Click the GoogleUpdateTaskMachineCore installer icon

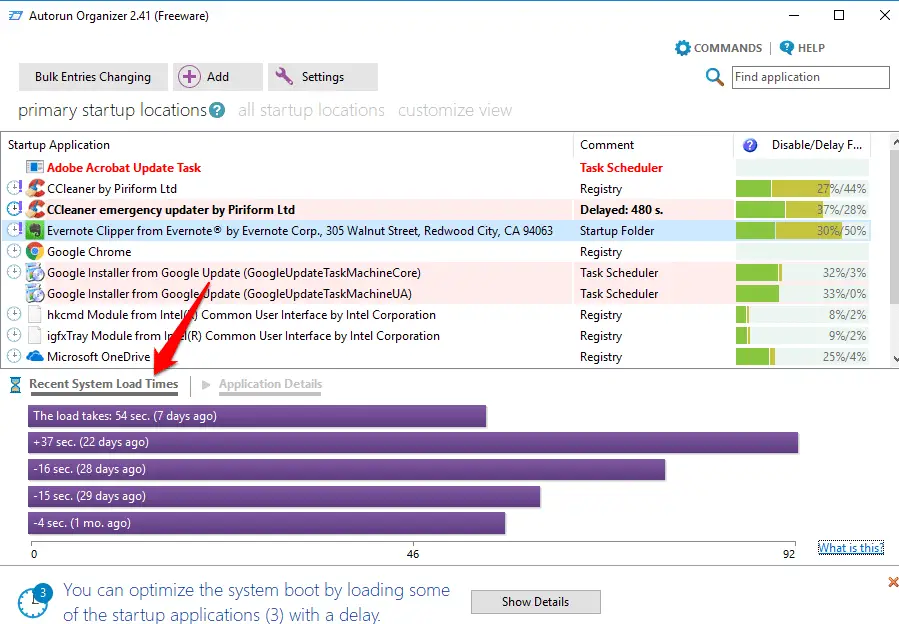[36, 272]
